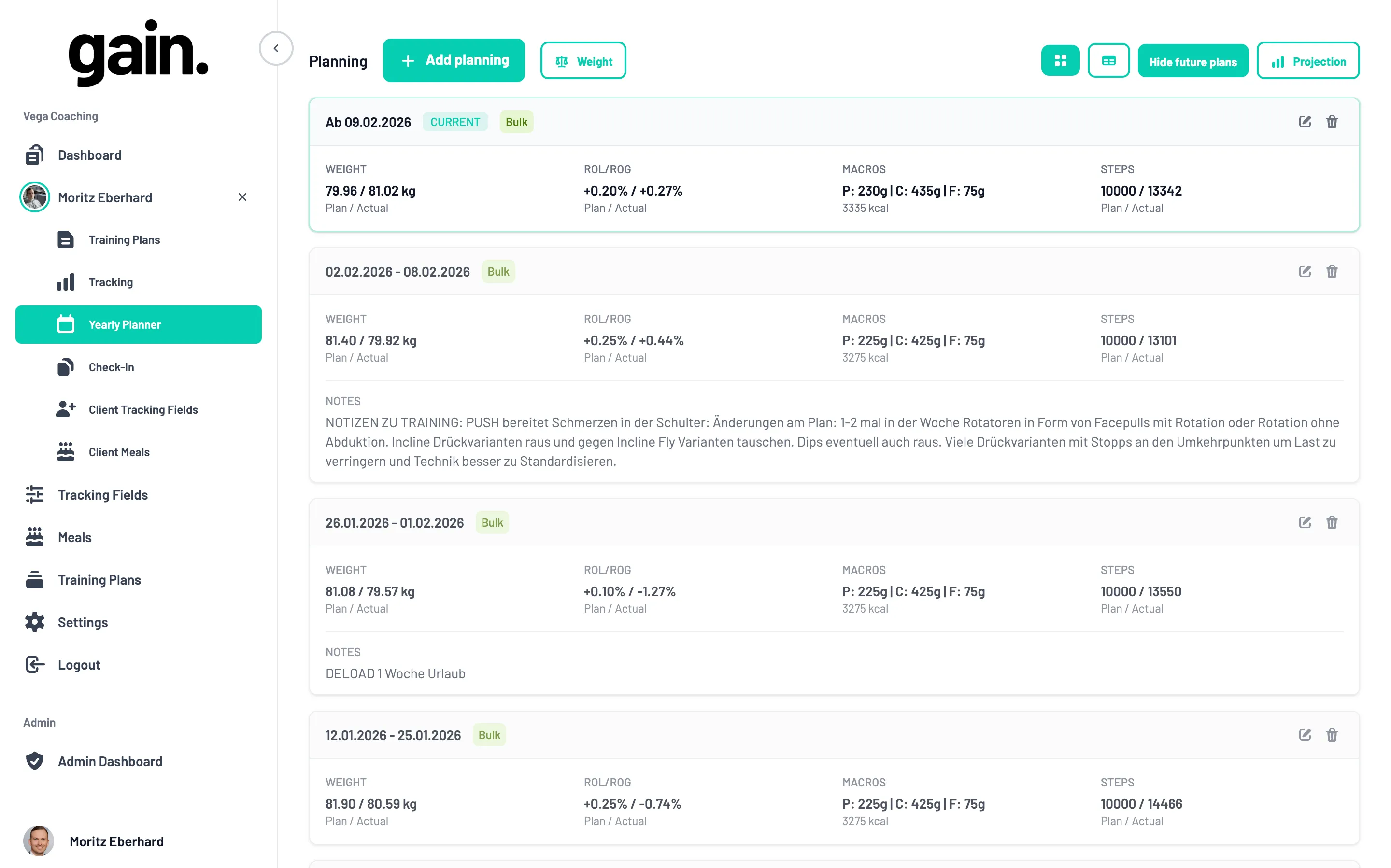The height and width of the screenshot is (868, 1391).
Task: Switch to grid card view
Action: pyautogui.click(x=1060, y=61)
